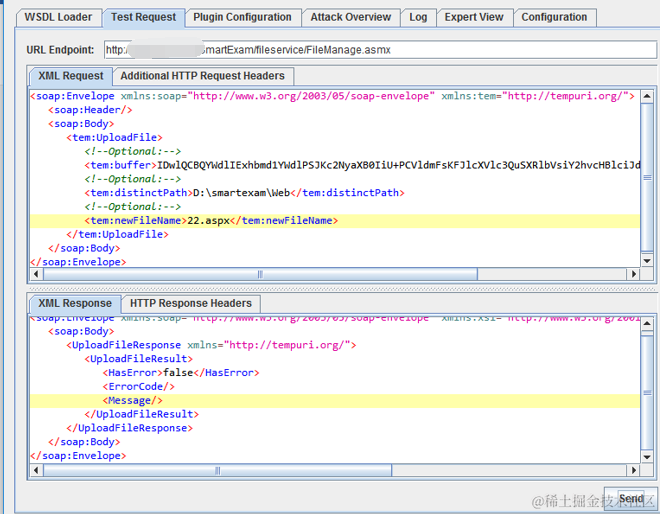Image resolution: width=660 pixels, height=514 pixels.
Task: Click the opening UploadFileResult tag
Action: (x=138, y=359)
